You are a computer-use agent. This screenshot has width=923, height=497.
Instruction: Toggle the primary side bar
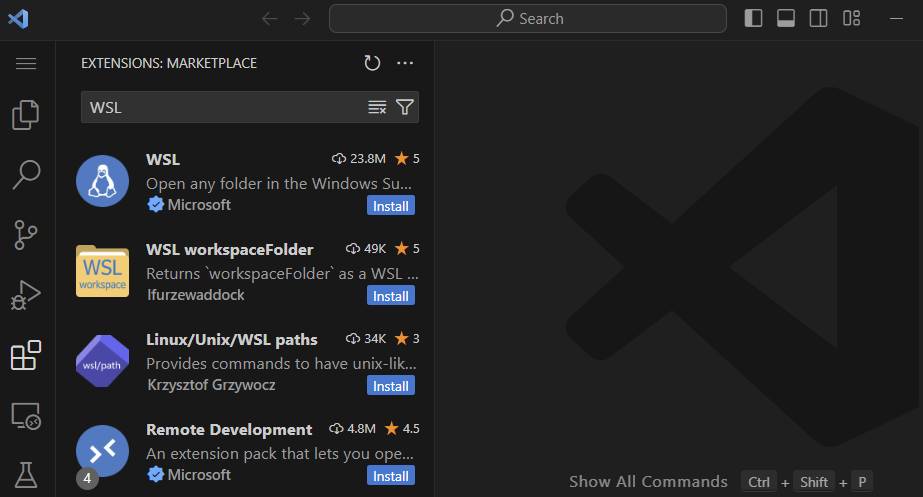click(753, 19)
